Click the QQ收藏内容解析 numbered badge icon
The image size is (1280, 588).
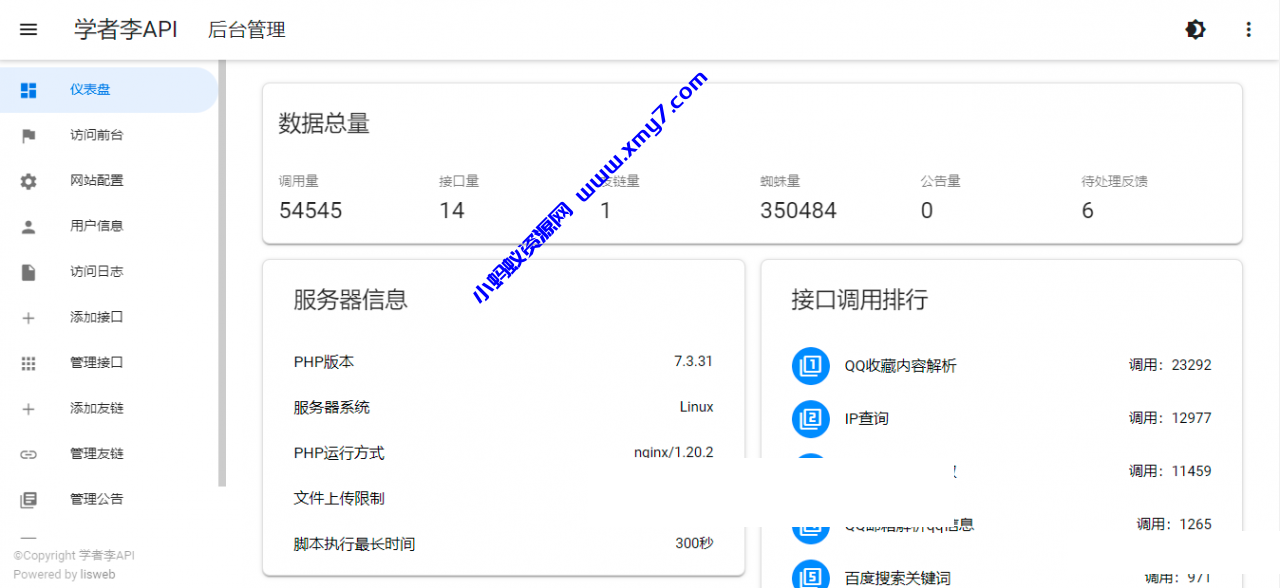pyautogui.click(x=810, y=366)
